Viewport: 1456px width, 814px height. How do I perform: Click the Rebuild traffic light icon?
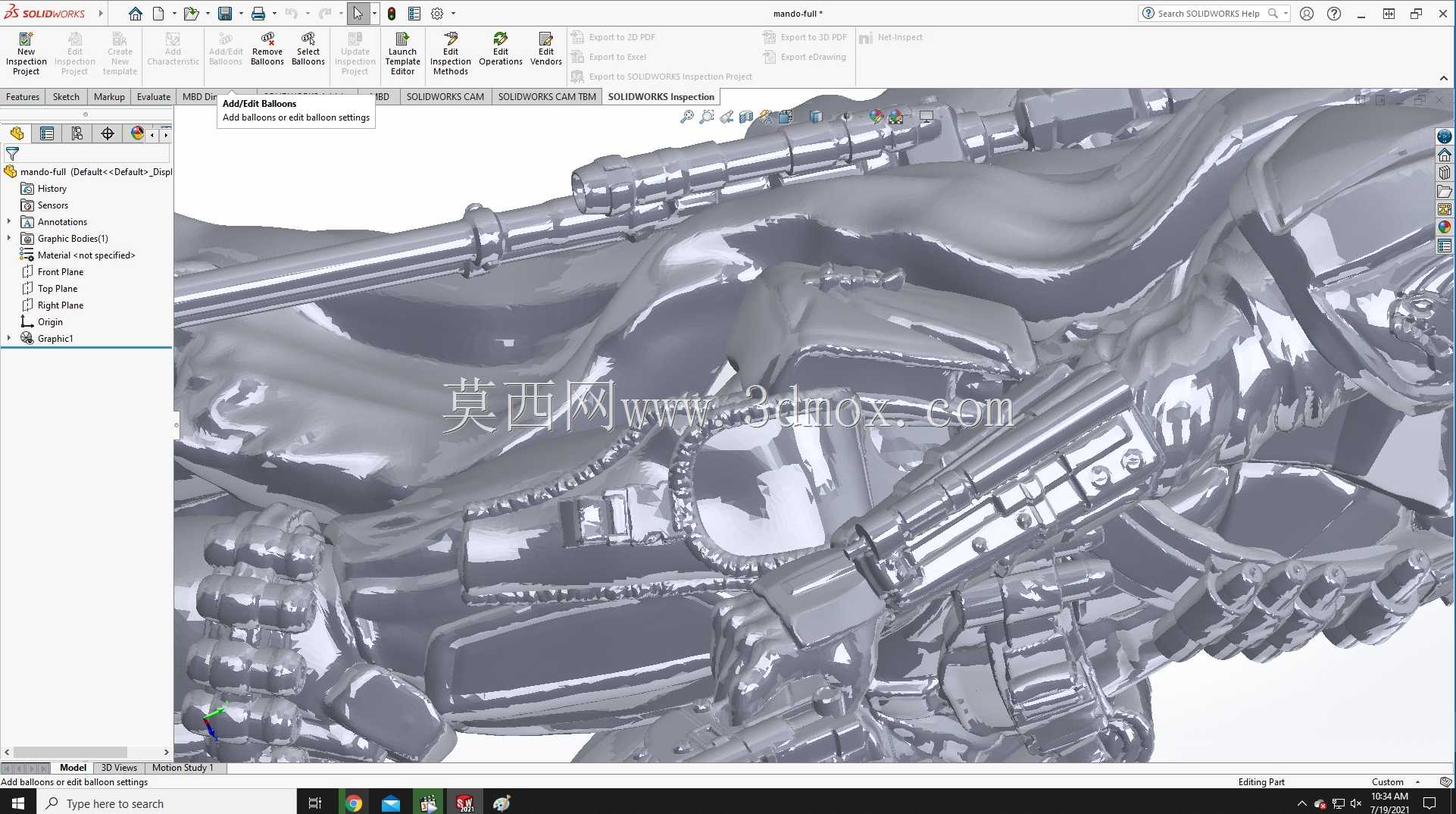click(392, 14)
